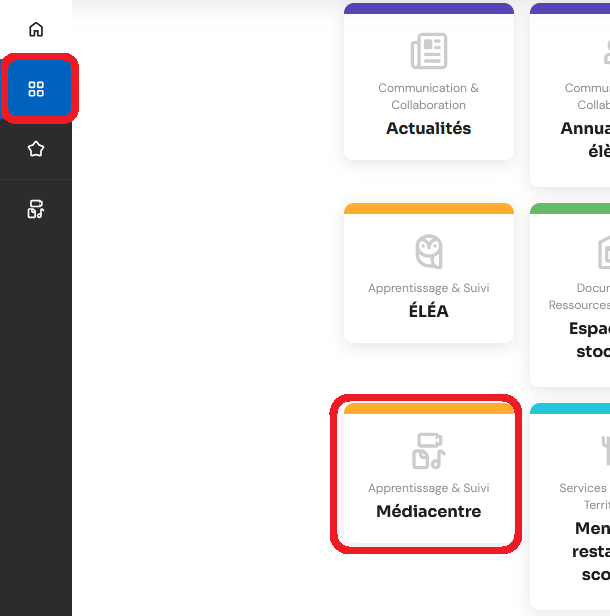Click the purple color bar atop Actualités
This screenshot has width=610, height=616.
pyautogui.click(x=428, y=8)
